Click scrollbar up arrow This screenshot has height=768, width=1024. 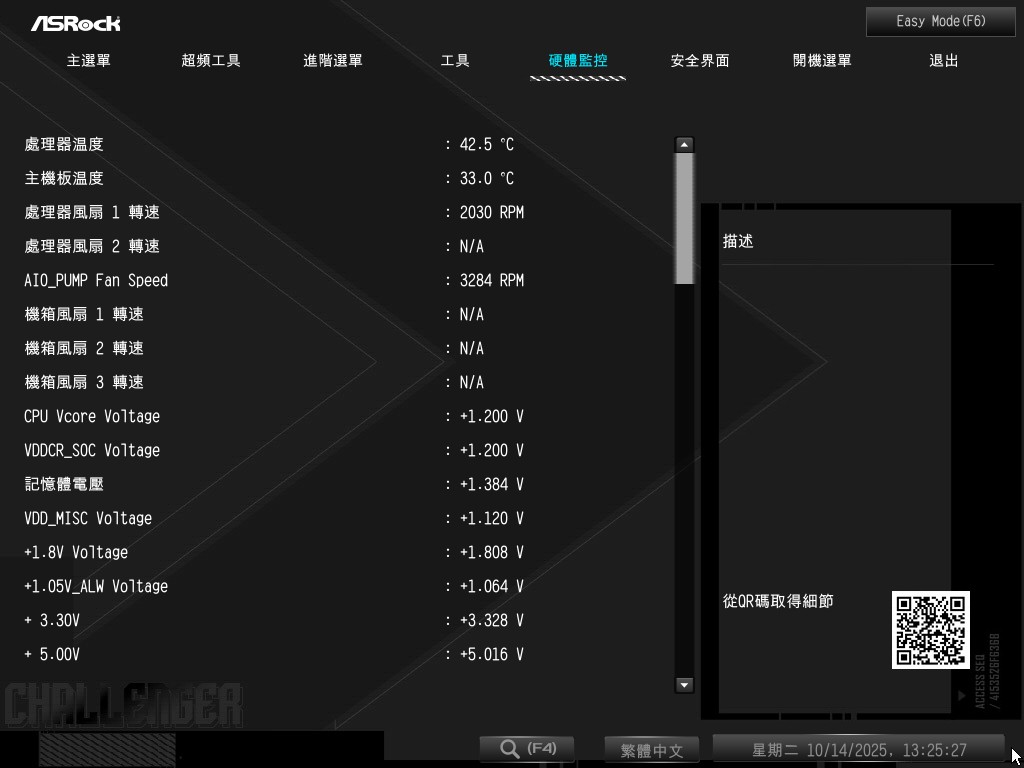click(685, 145)
